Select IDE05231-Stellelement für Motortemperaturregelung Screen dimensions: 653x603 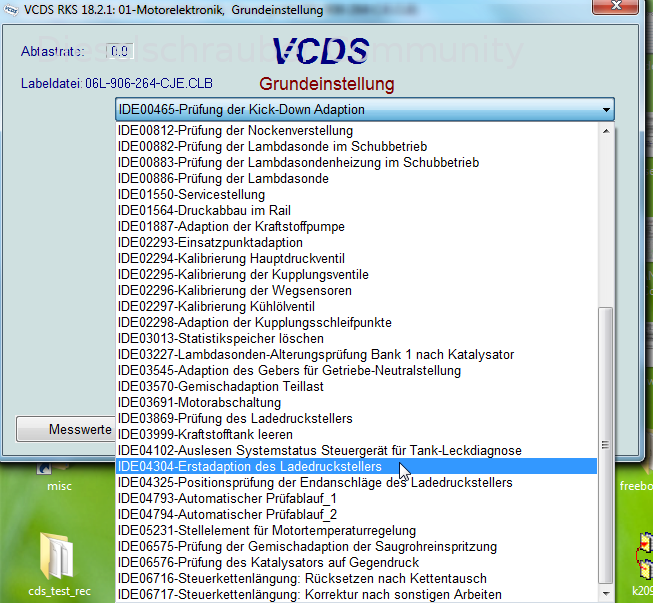click(356, 531)
